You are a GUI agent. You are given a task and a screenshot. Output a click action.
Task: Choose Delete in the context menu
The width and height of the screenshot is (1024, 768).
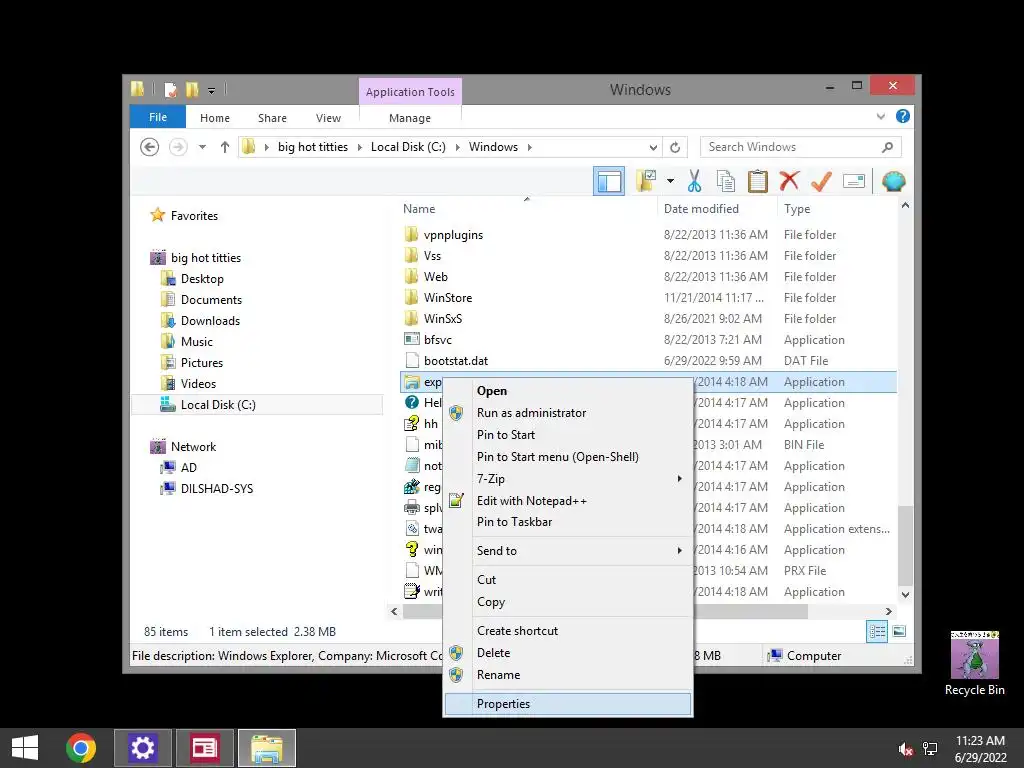pyautogui.click(x=568, y=652)
